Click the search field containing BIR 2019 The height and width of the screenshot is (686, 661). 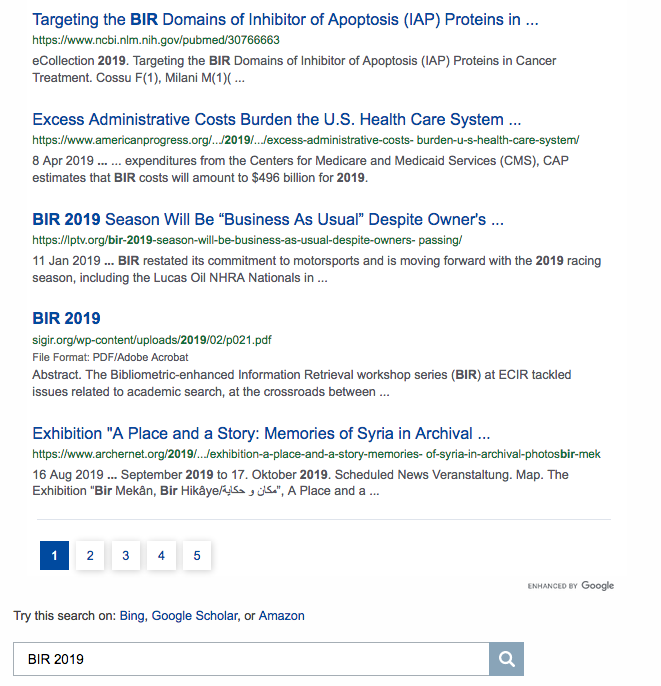pos(250,659)
